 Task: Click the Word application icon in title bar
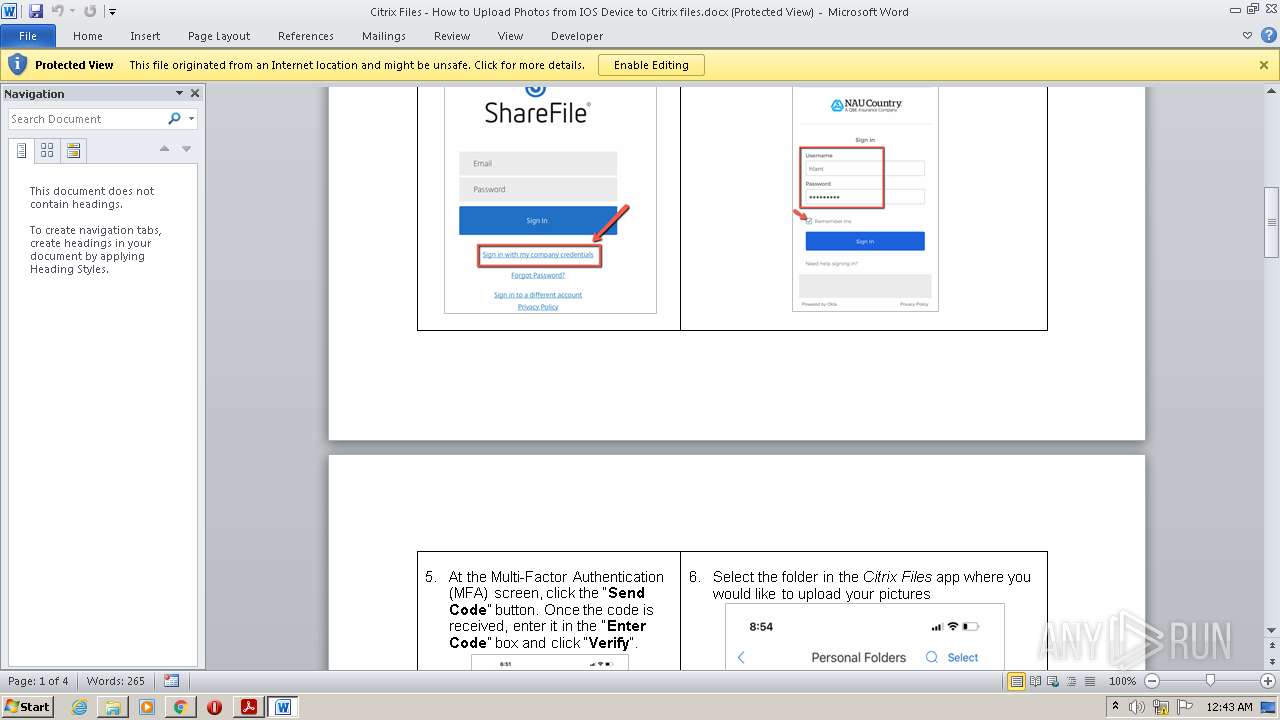pyautogui.click(x=10, y=11)
